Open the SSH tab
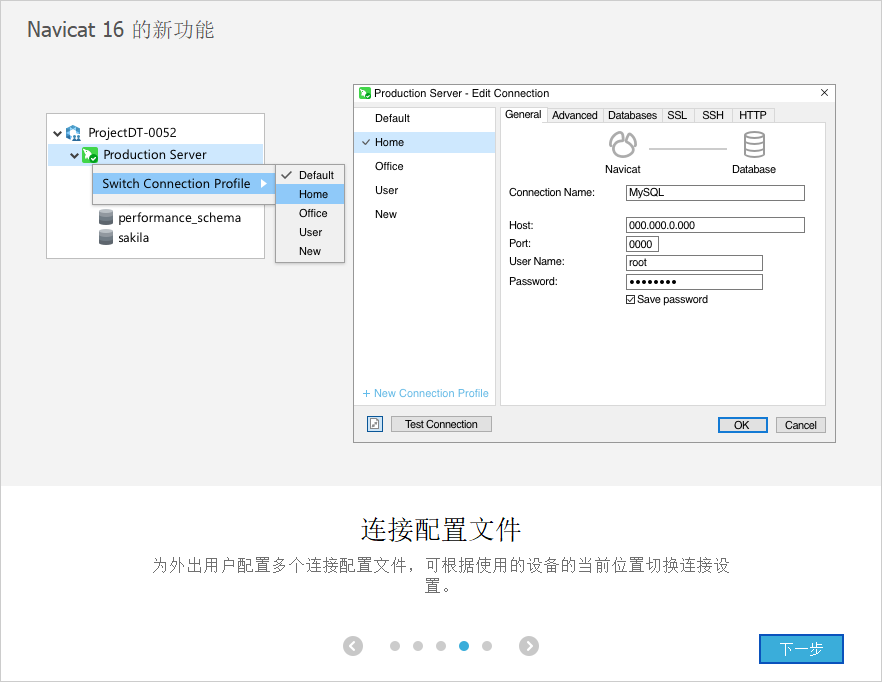This screenshot has height=682, width=882. [x=713, y=115]
